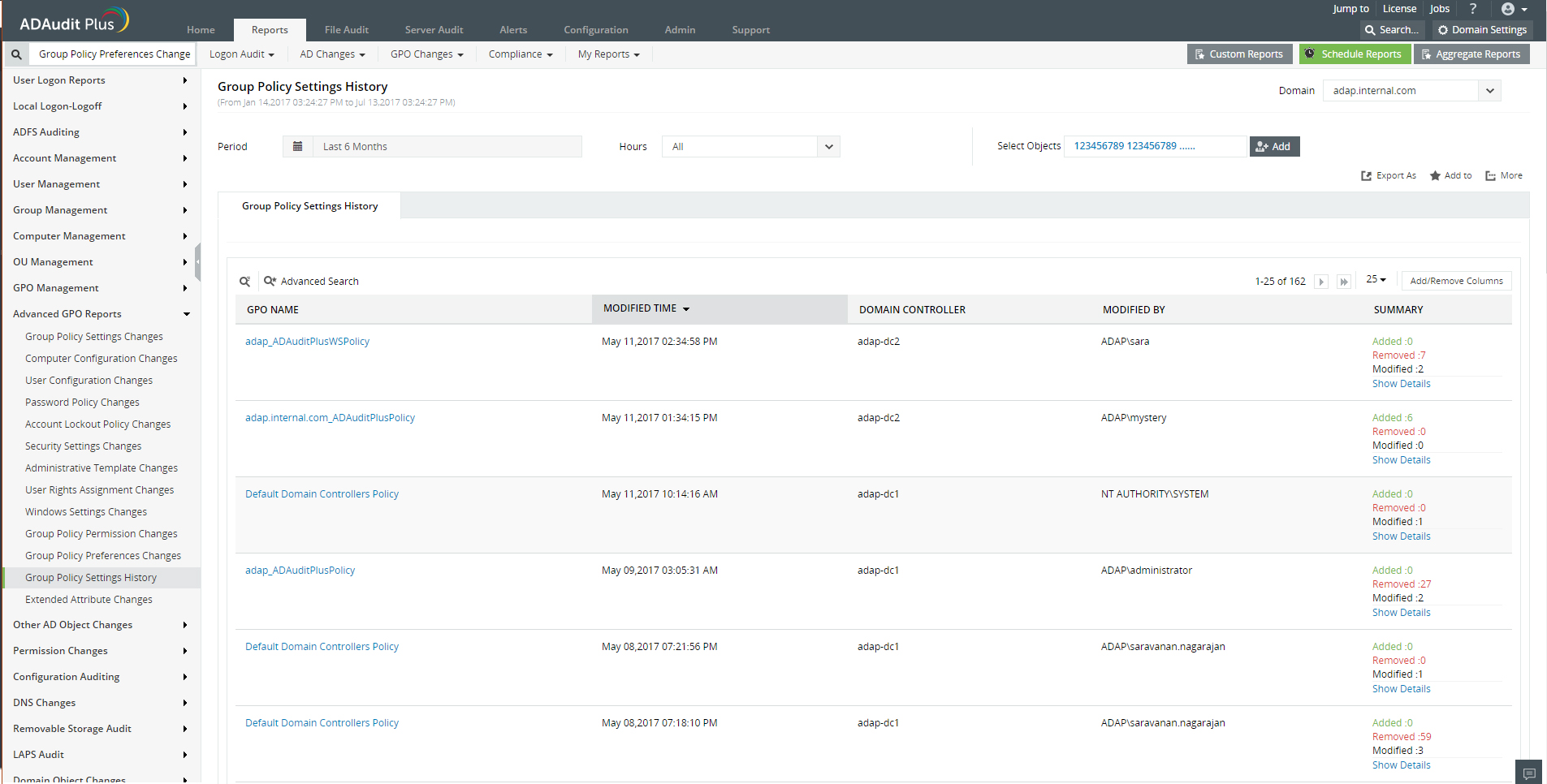The image size is (1547, 784).
Task: Open the rows-per-page 25 dropdown
Action: [x=1376, y=280]
